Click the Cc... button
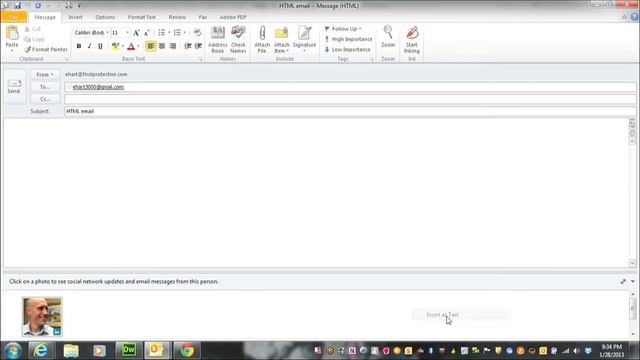This screenshot has width=640, height=360. click(x=45, y=99)
